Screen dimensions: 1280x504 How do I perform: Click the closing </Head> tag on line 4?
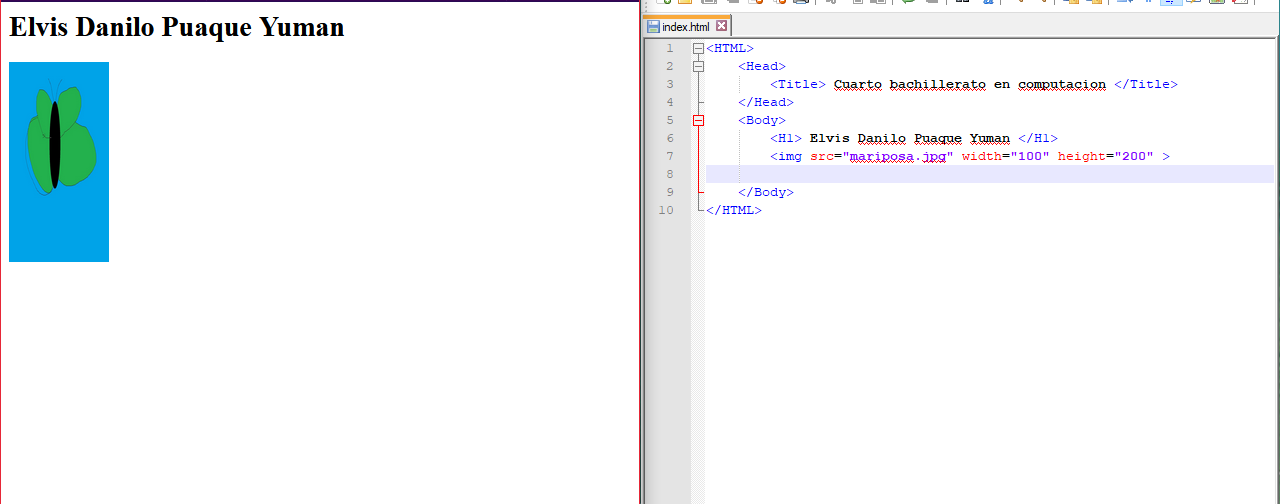tap(765, 102)
